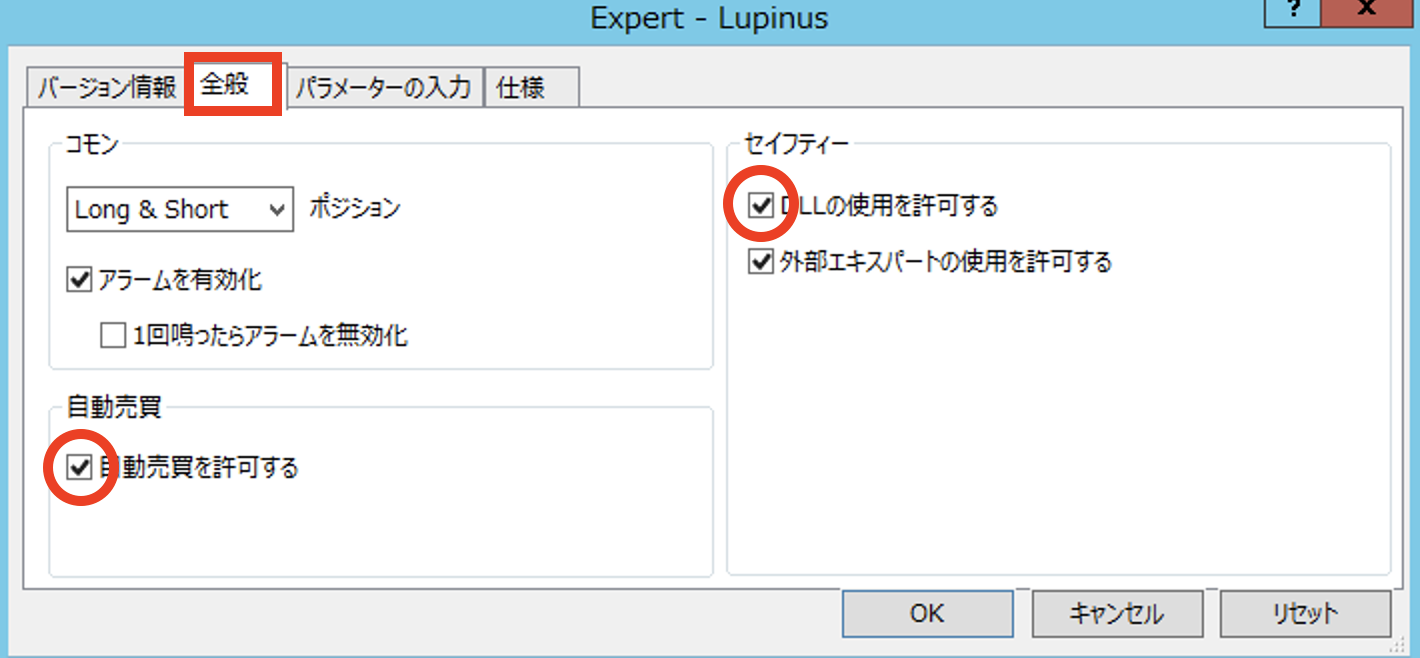Viewport: 1420px width, 658px height.
Task: Disable 外部エキスパートの使用を許可する checkbox
Action: (x=761, y=263)
